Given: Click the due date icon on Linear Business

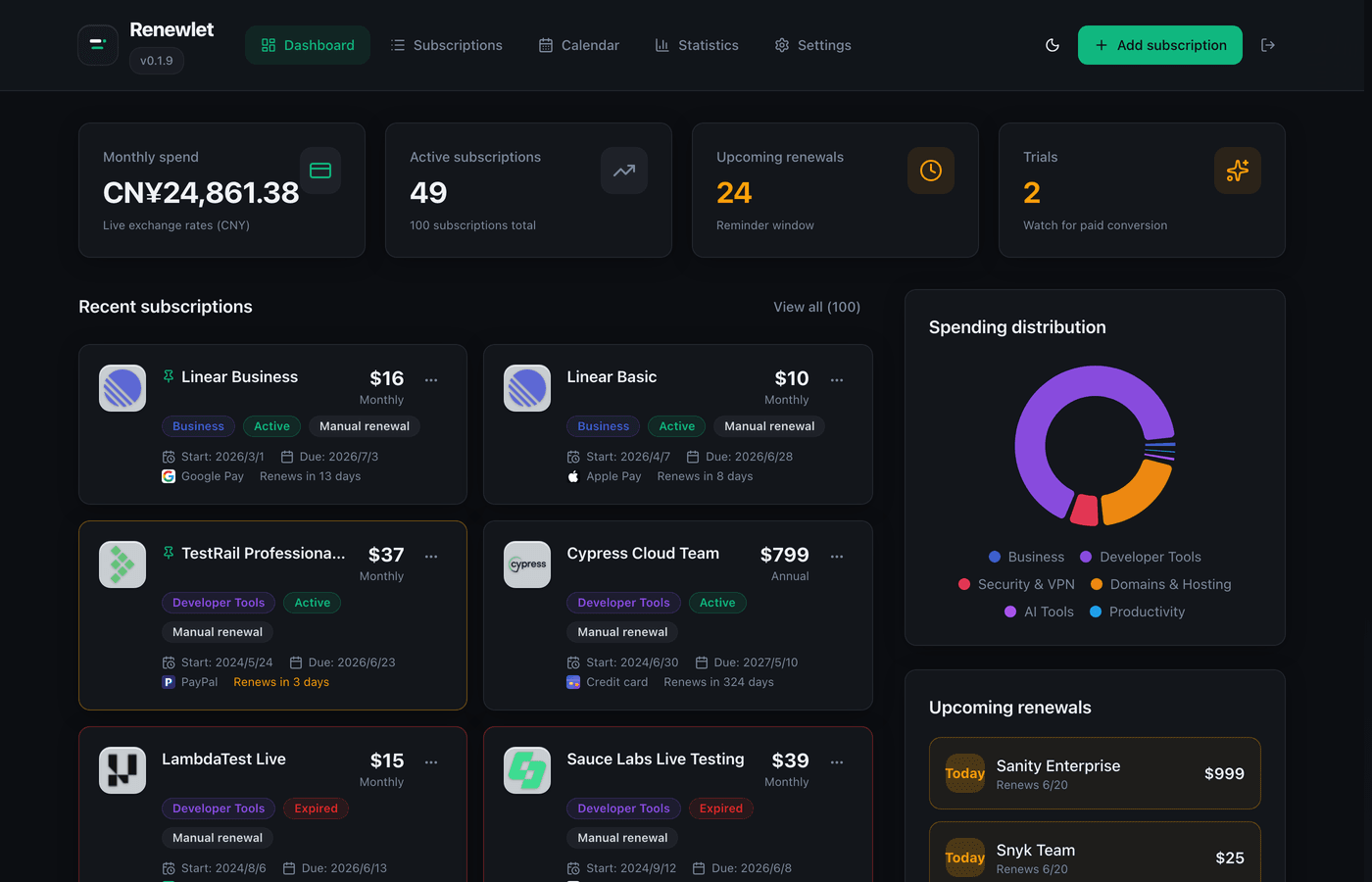Looking at the screenshot, I should coord(287,457).
